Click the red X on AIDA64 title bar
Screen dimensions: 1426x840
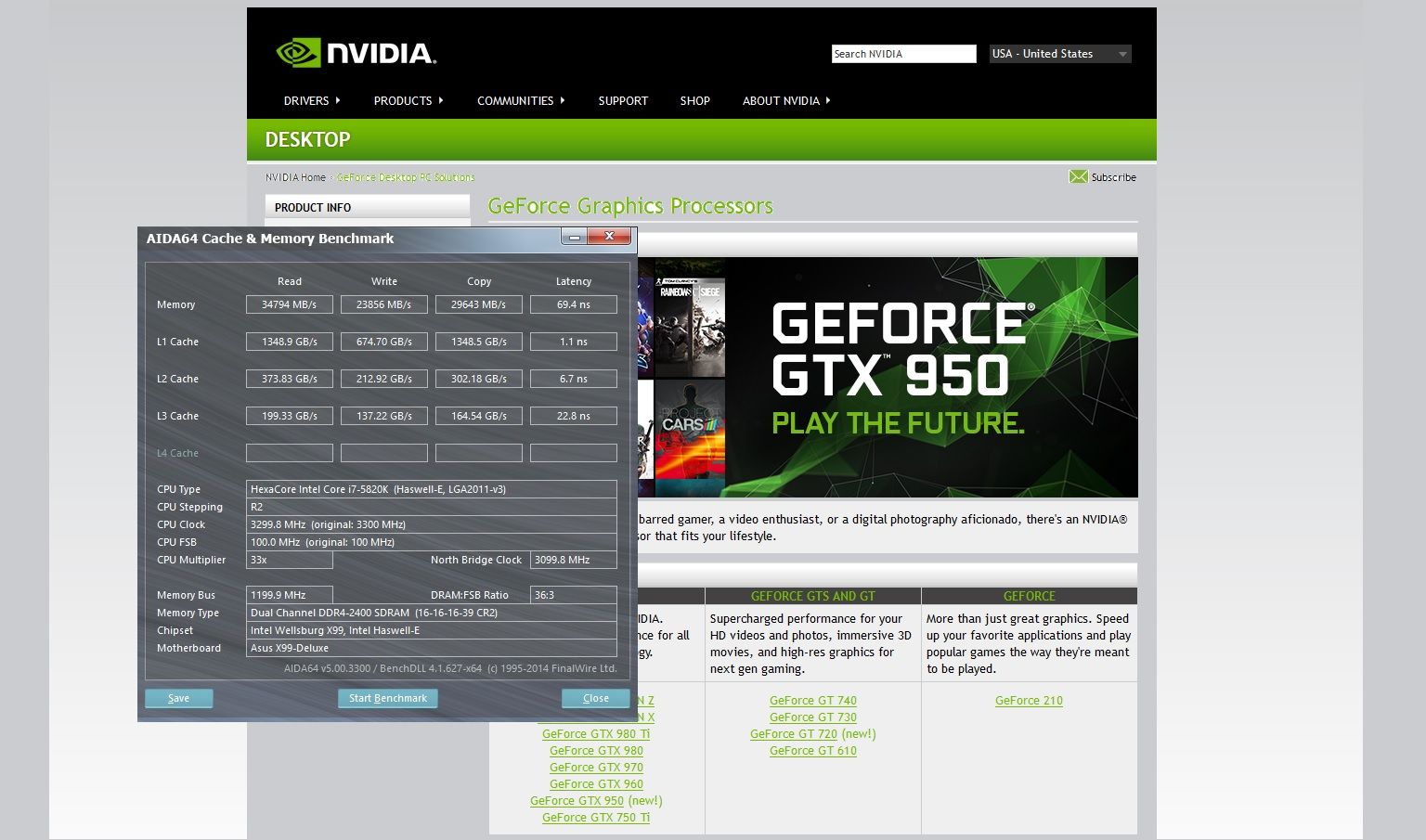click(x=609, y=237)
